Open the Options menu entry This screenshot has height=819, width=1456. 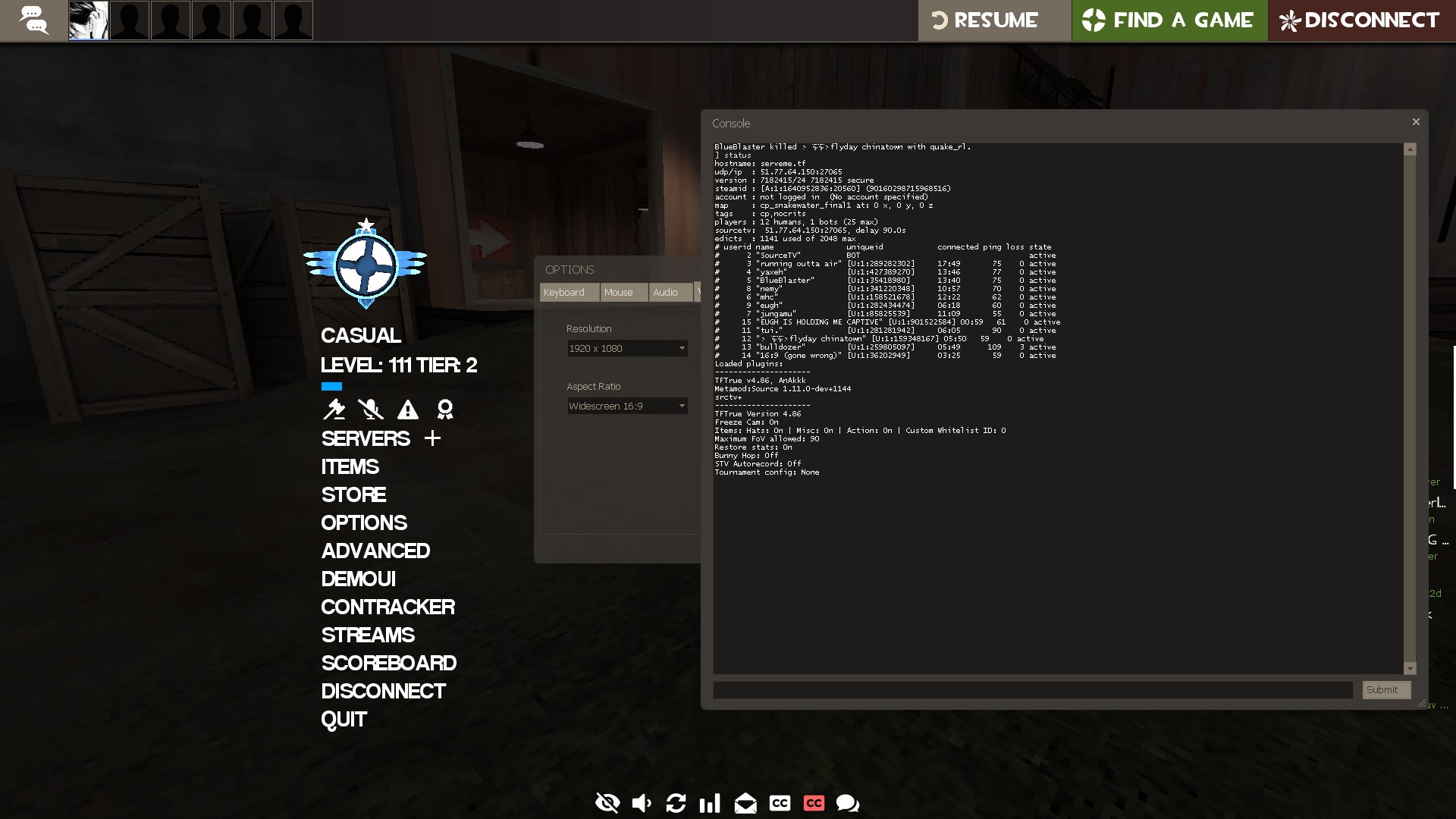(364, 522)
